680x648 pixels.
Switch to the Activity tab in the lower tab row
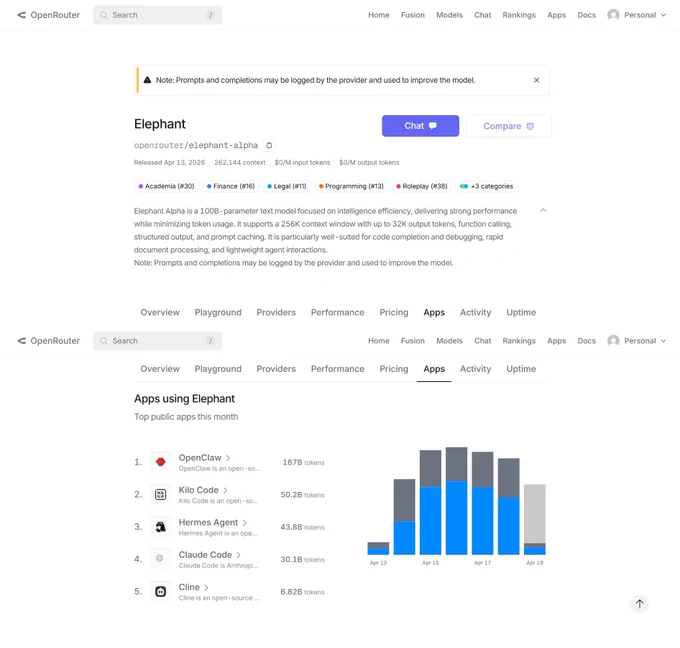(475, 369)
